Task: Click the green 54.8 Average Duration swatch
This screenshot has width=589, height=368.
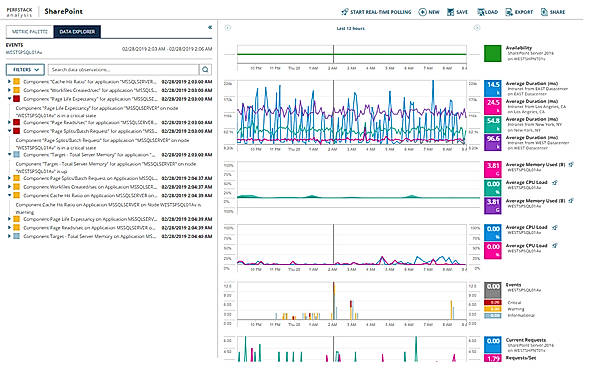Action: (492, 124)
